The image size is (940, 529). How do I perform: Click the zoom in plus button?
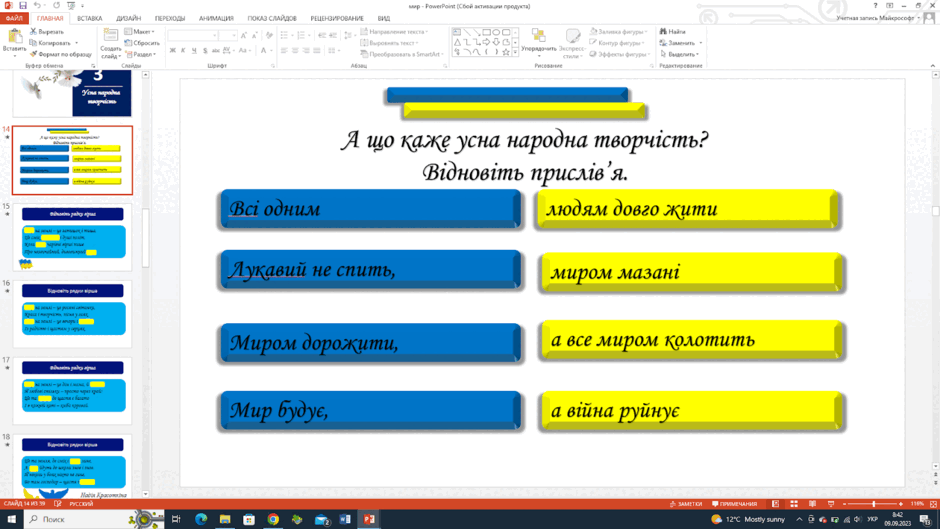tap(900, 504)
